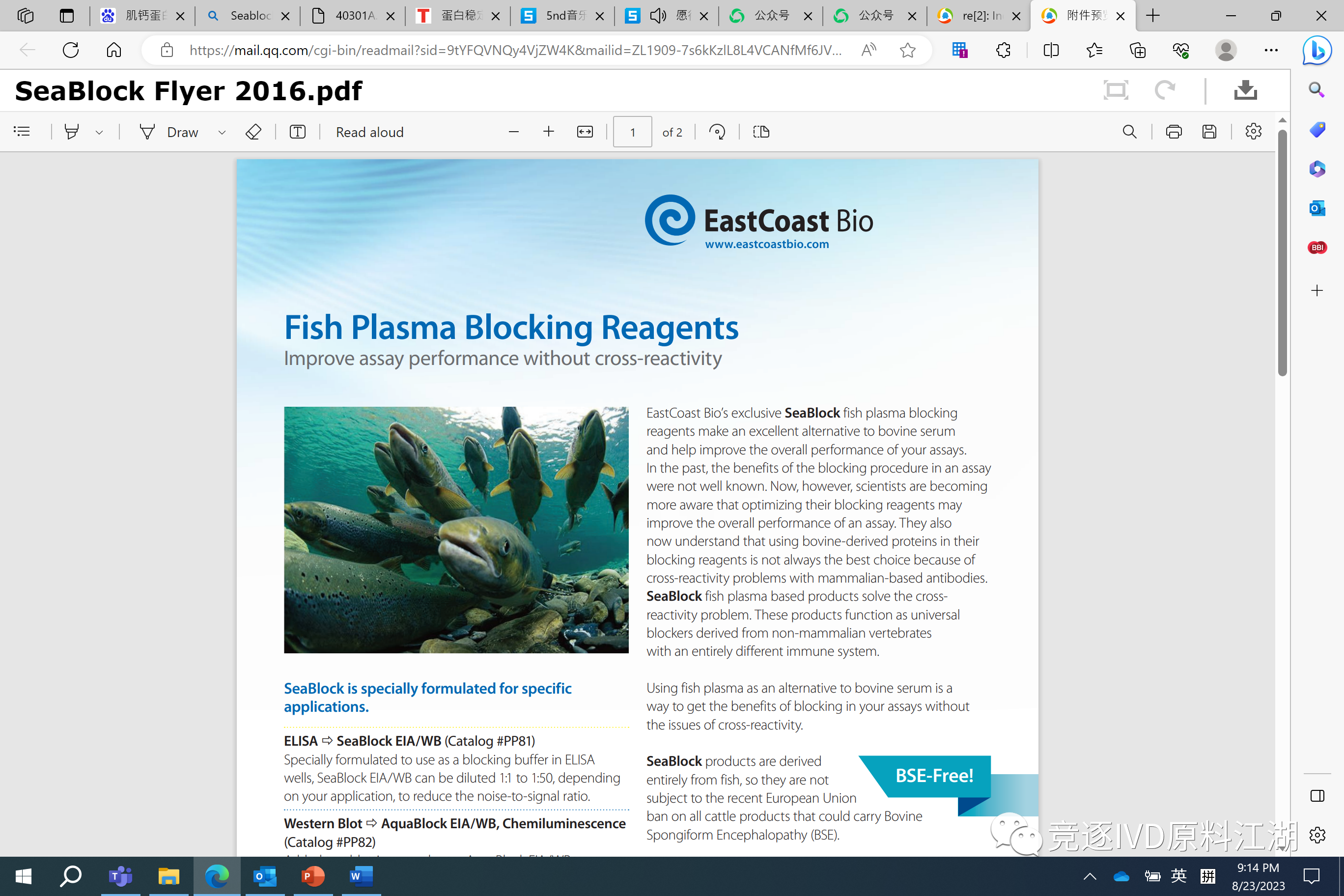Open Edge Settings and more menu
The height and width of the screenshot is (896, 1344).
click(x=1271, y=50)
